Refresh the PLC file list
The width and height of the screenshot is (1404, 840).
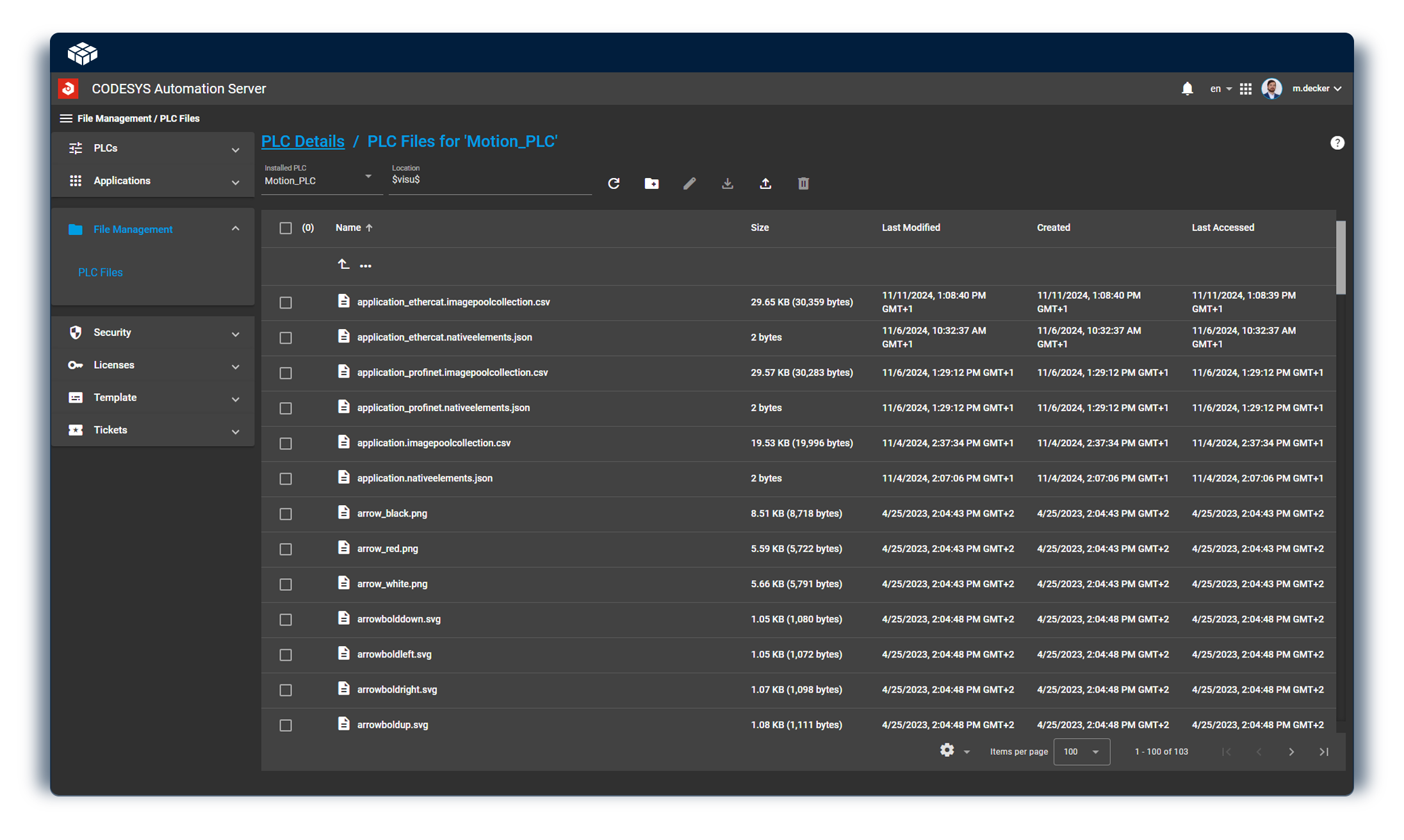click(614, 184)
